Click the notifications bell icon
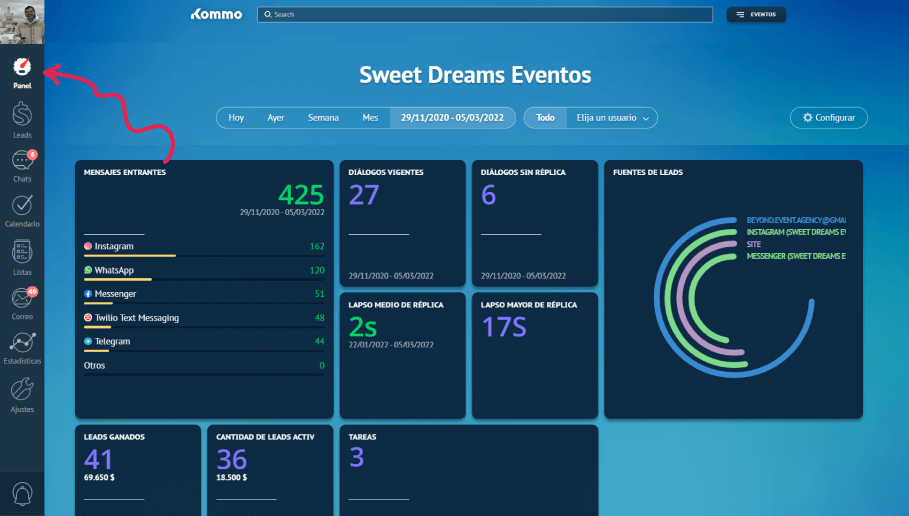The width and height of the screenshot is (909, 516). point(22,493)
